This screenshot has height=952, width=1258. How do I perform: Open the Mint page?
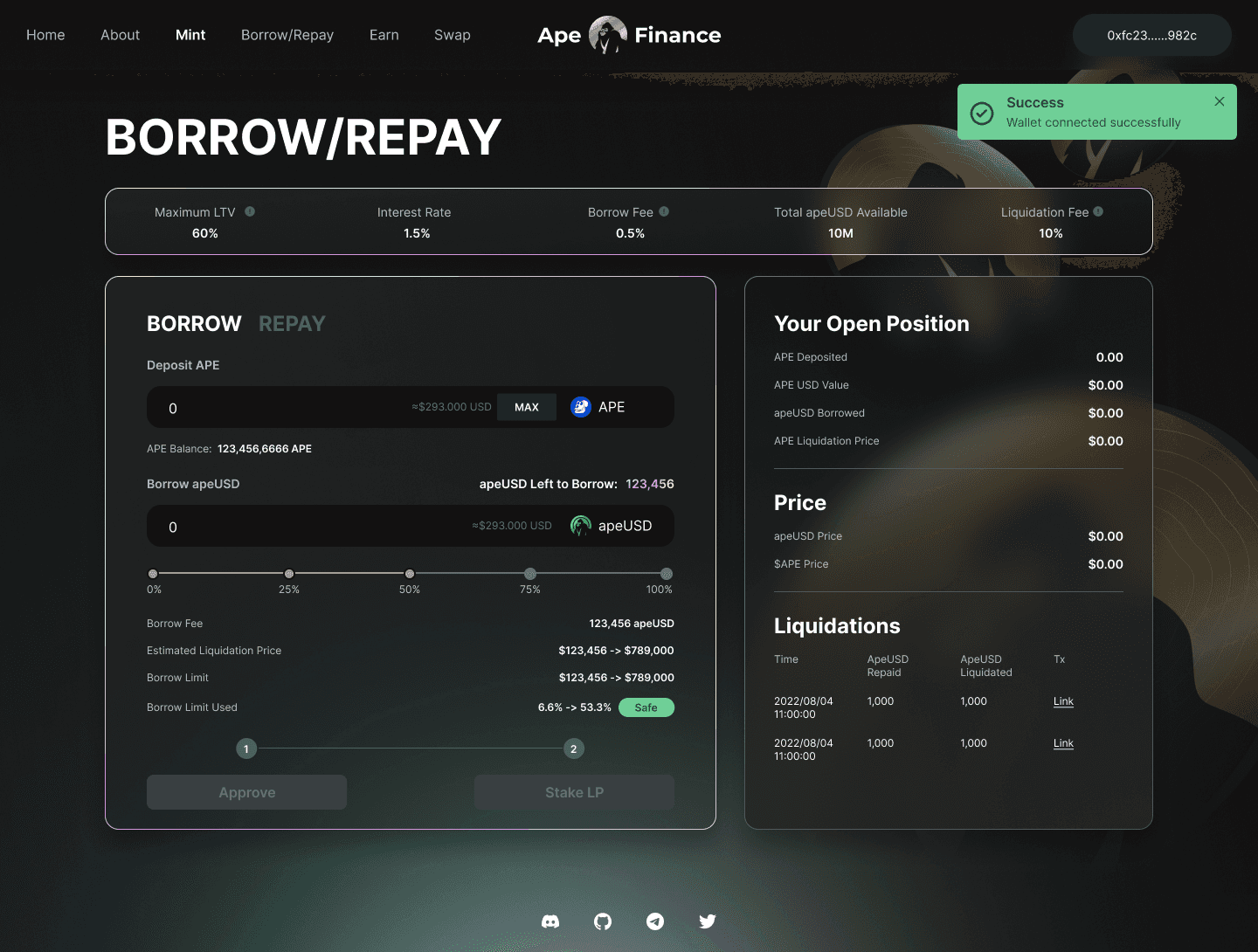(x=190, y=35)
